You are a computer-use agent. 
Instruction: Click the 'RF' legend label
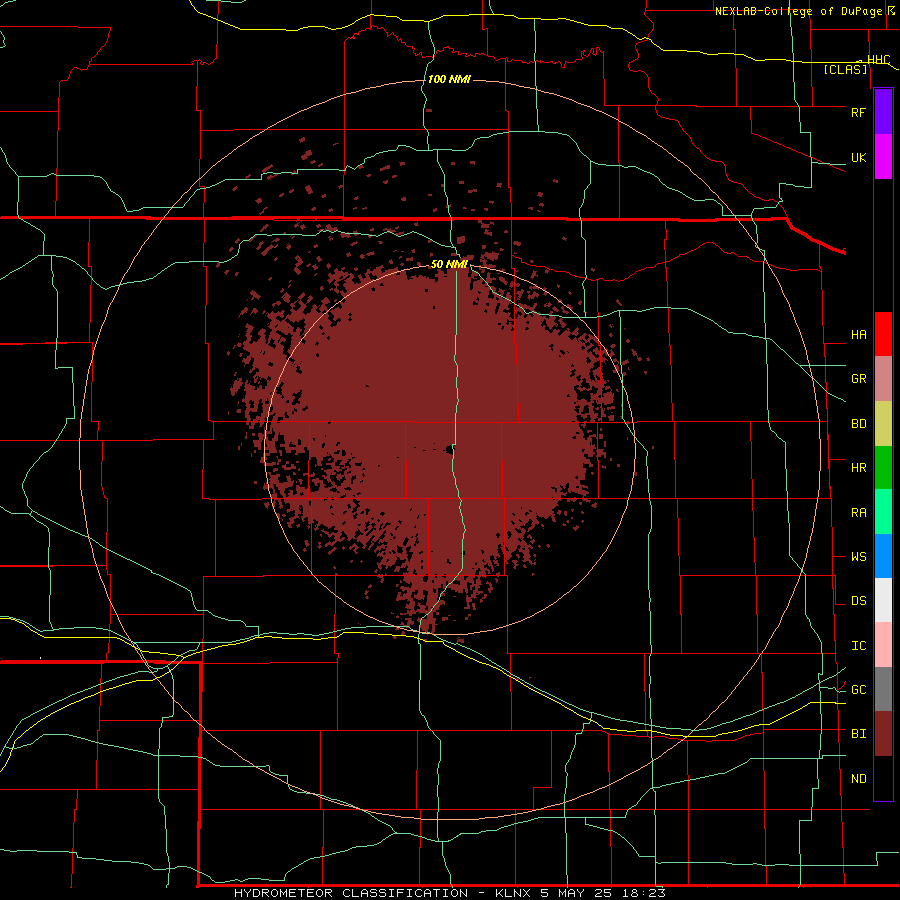[858, 112]
